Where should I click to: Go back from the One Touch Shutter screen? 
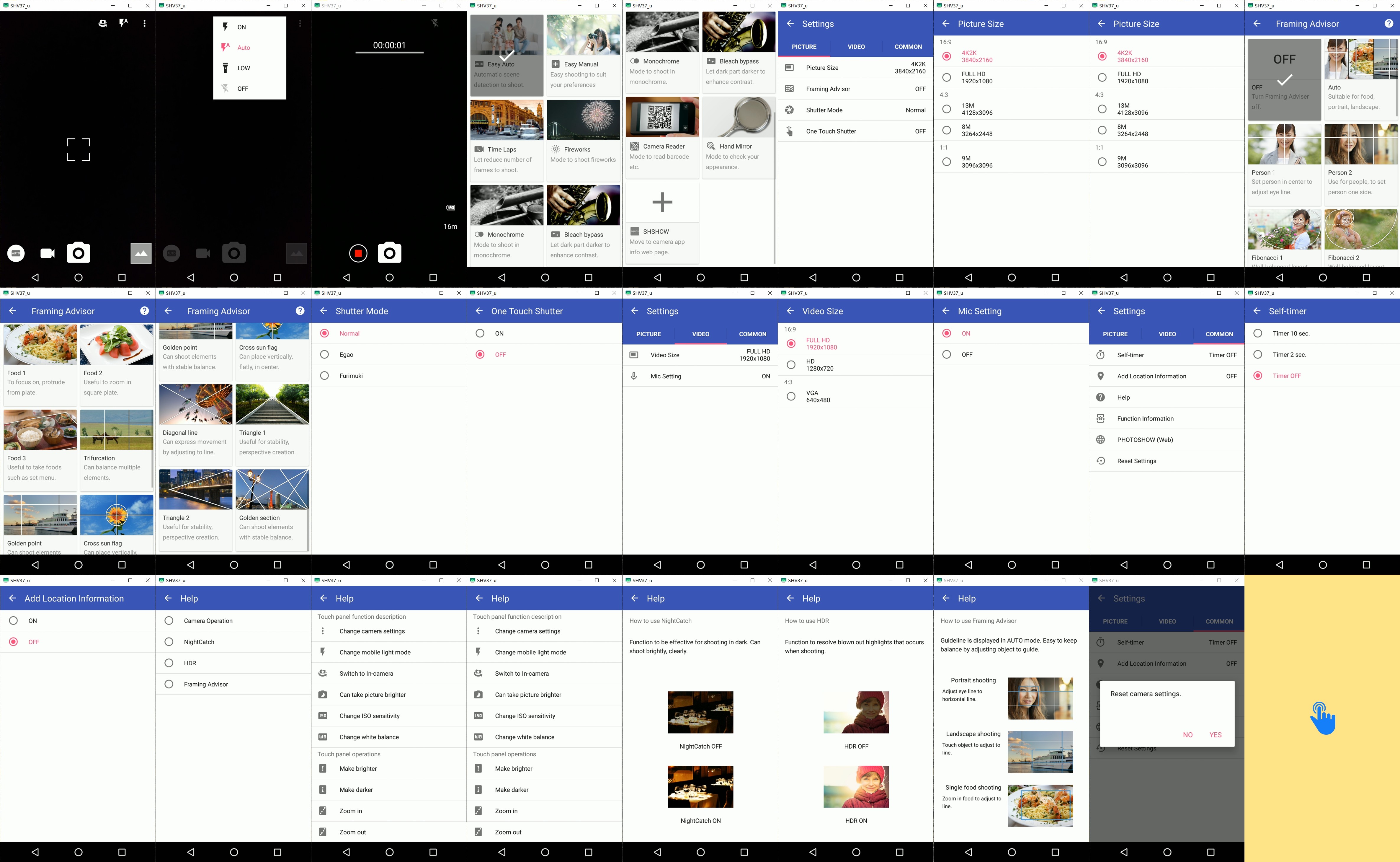pos(479,311)
